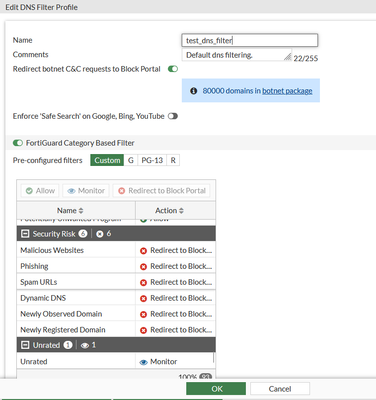Click the Security Risk count badge

pos(83,234)
